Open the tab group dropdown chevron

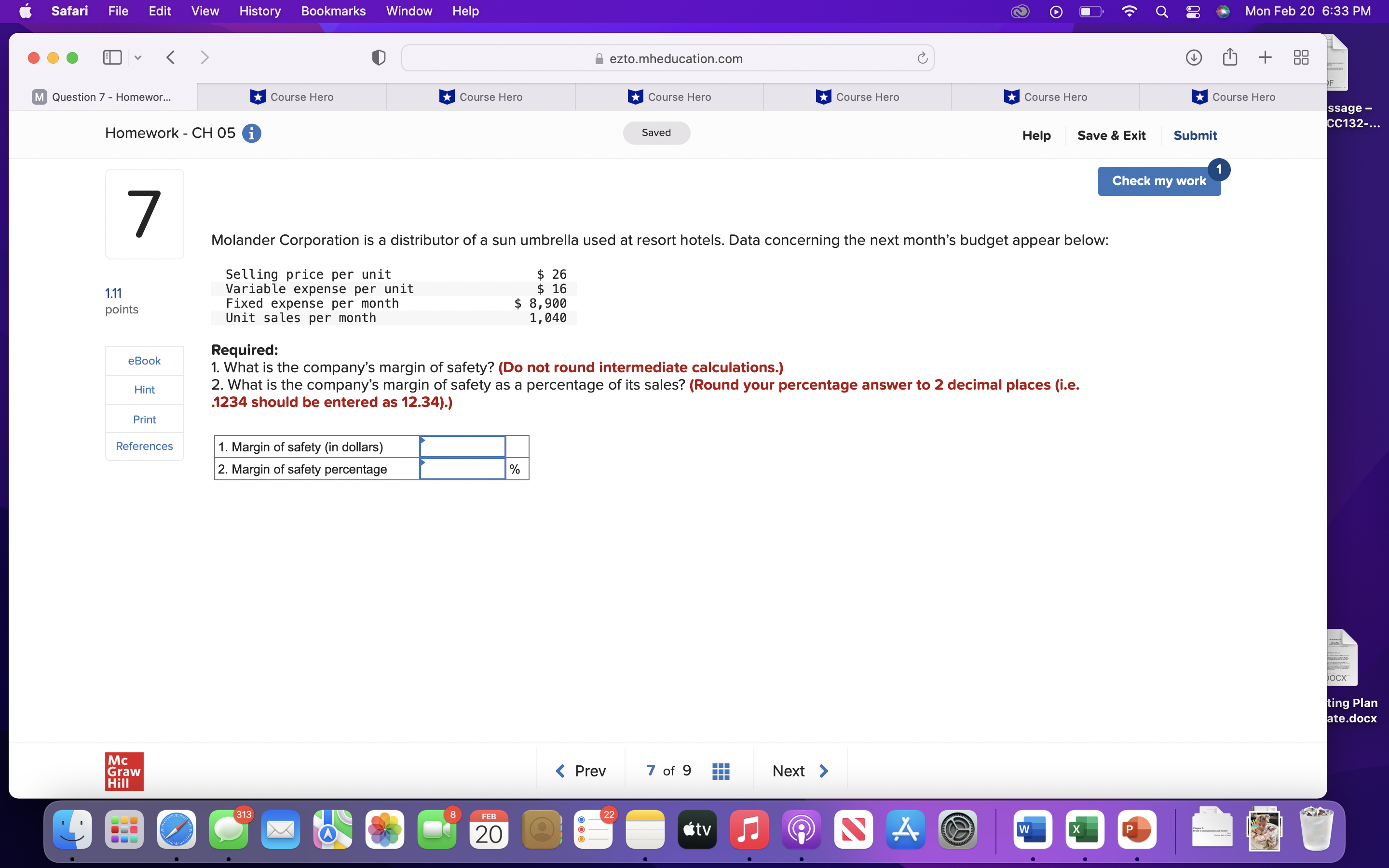138,57
